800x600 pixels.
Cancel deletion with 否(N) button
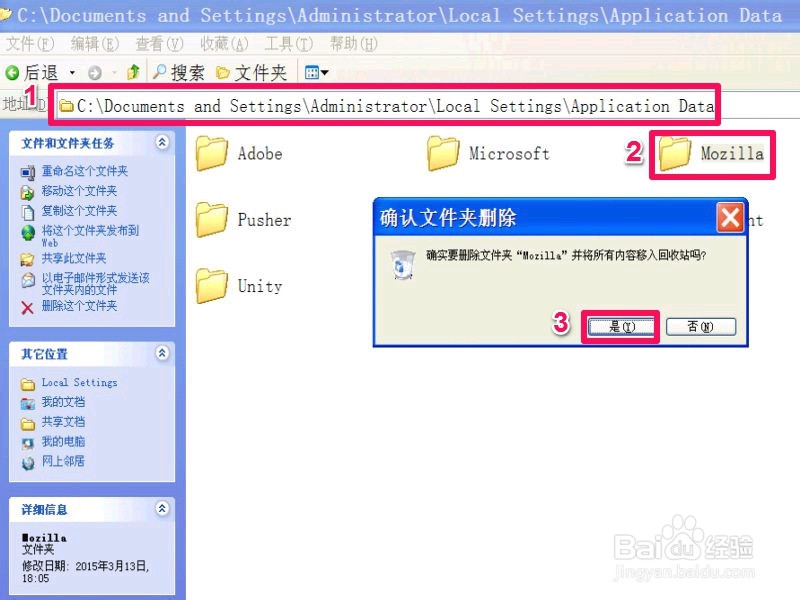tap(701, 327)
